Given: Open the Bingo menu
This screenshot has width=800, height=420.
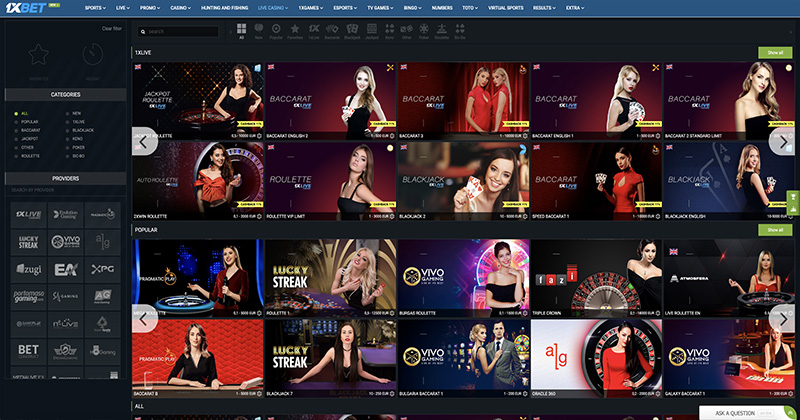Looking at the screenshot, I should point(412,8).
